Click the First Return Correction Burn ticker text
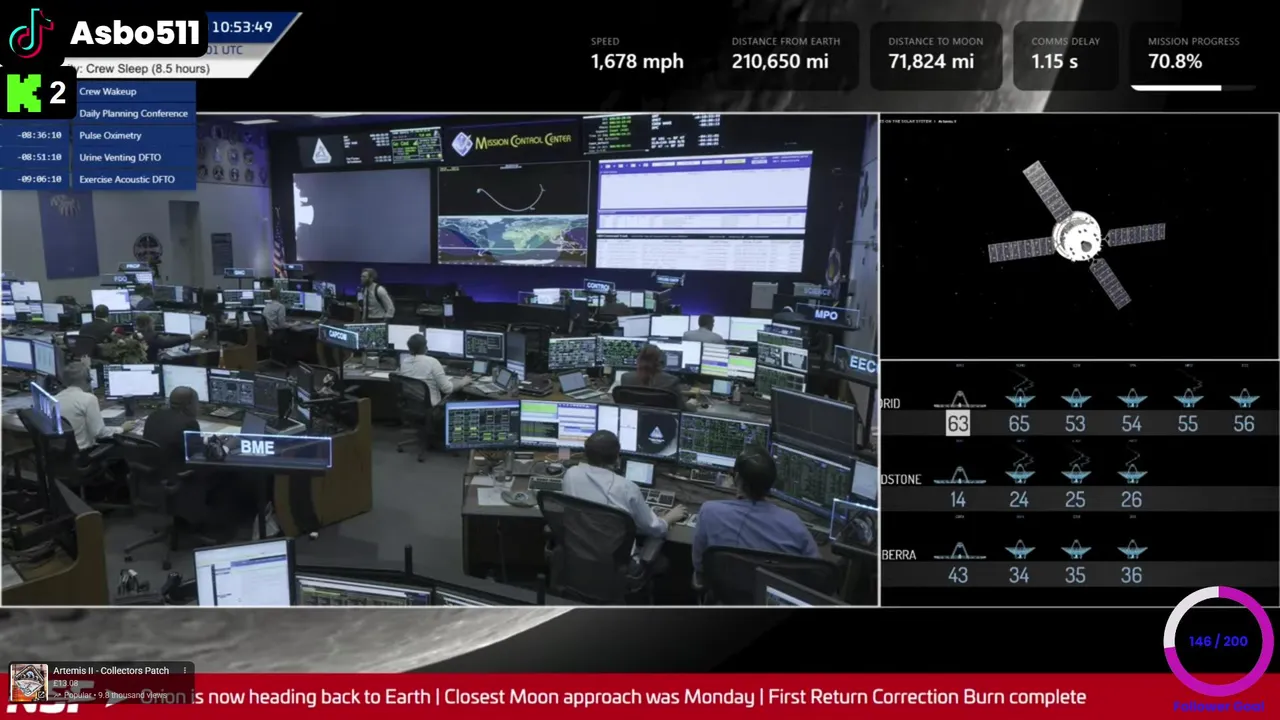Image resolution: width=1280 pixels, height=720 pixels. [x=928, y=697]
